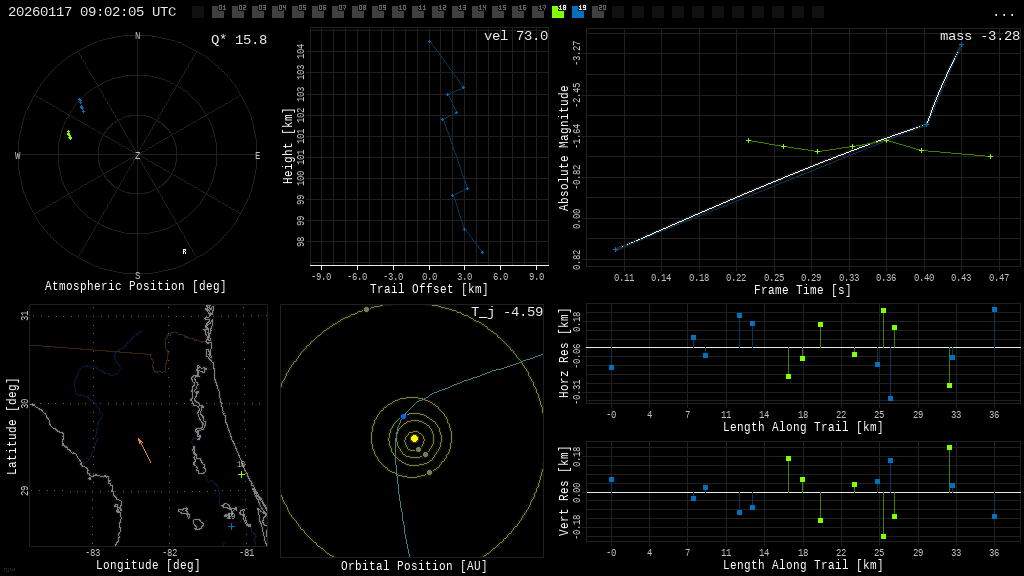Click the N compass label
1024x576 pixels.
(137, 36)
